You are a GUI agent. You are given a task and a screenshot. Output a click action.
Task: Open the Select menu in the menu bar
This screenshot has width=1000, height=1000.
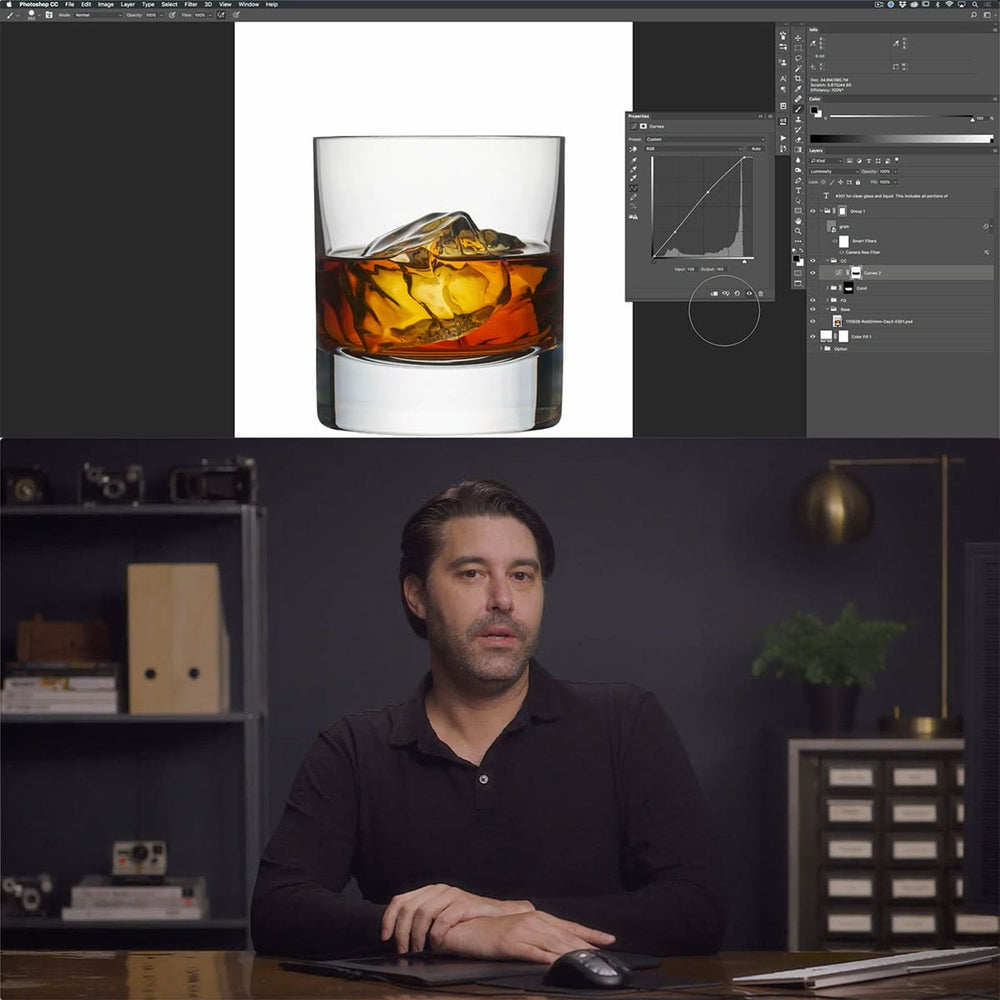[168, 4]
